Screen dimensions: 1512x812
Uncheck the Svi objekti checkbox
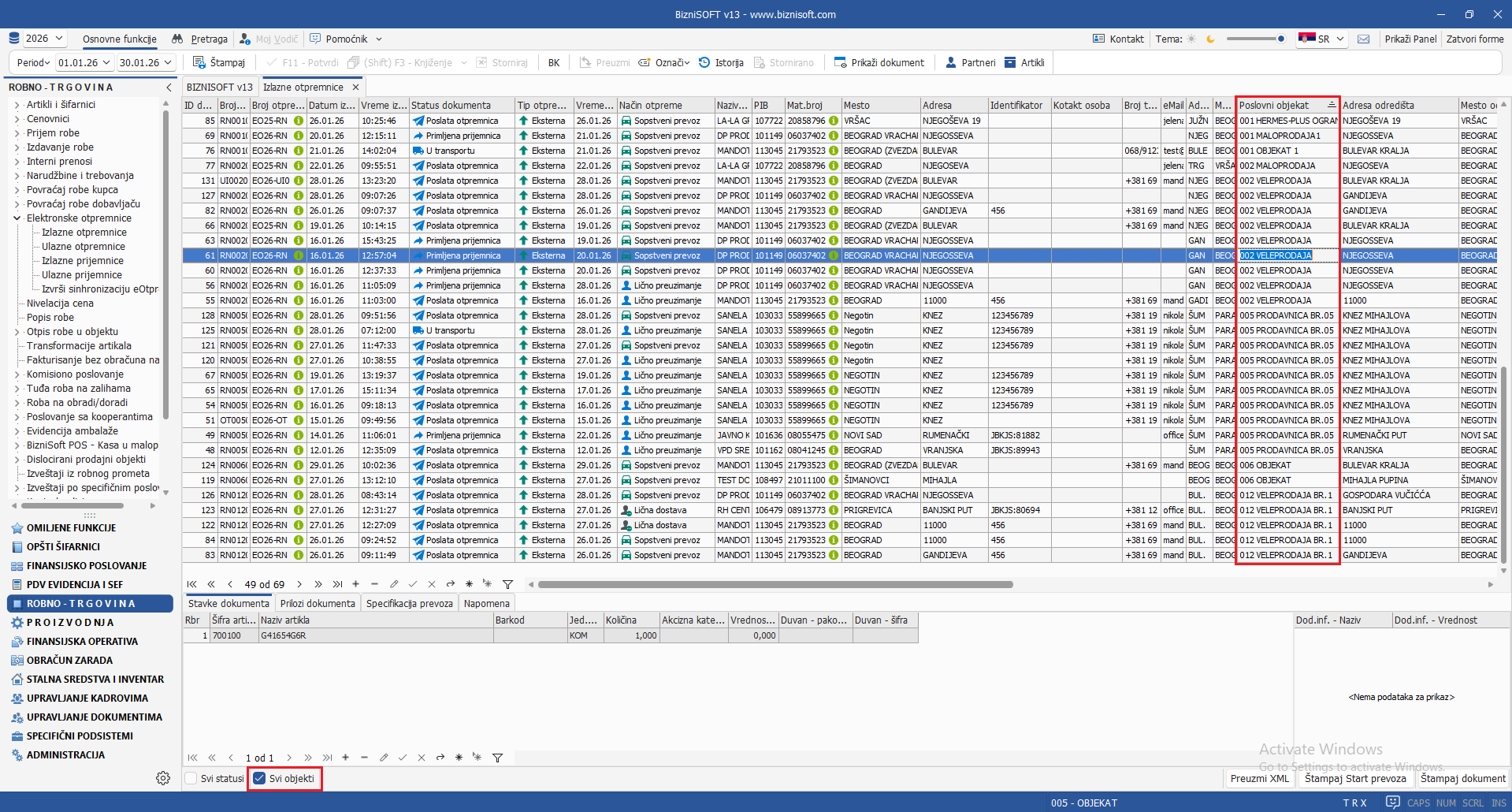click(x=259, y=778)
